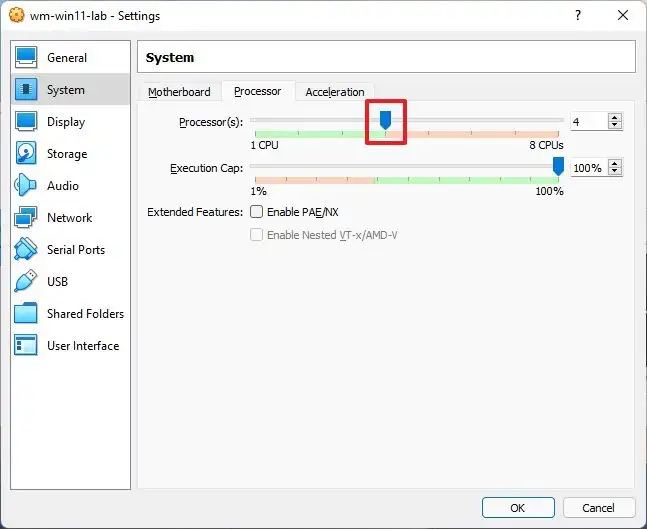Viewport: 647px width, 529px height.
Task: Click the Audio label in sidebar
Action: coord(63,186)
